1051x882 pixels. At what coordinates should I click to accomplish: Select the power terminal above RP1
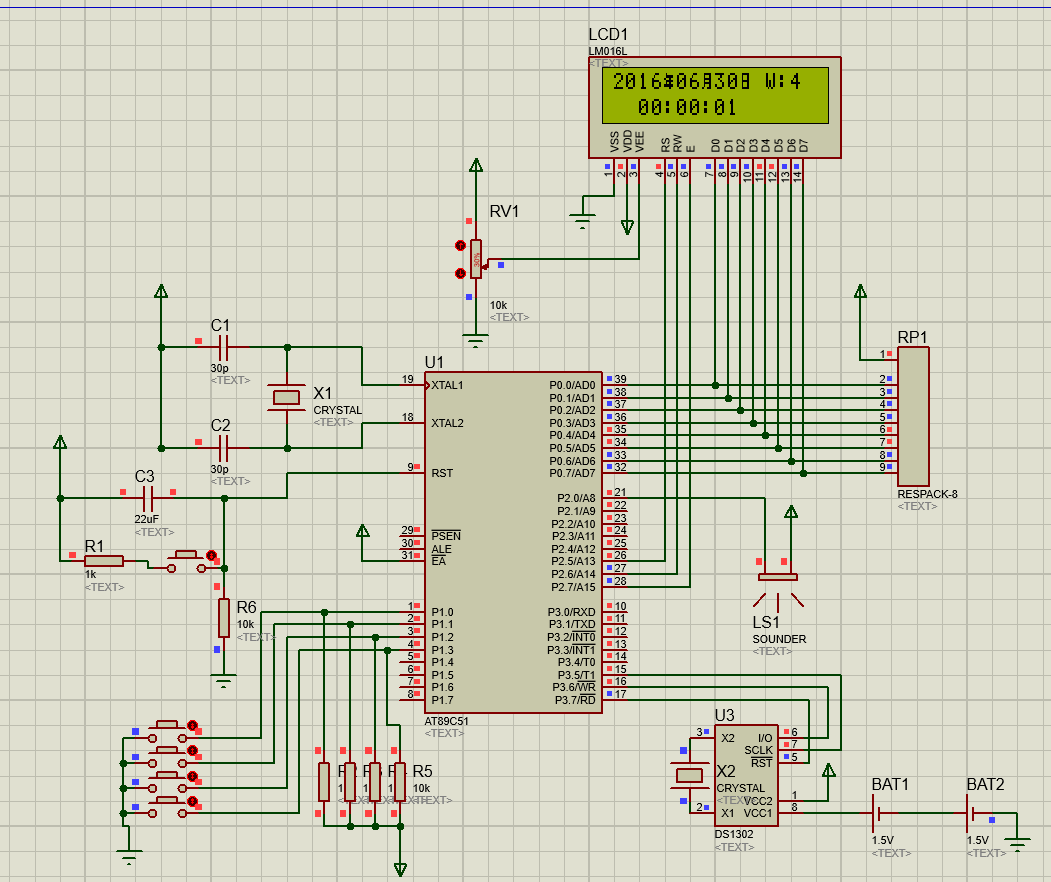(x=860, y=291)
